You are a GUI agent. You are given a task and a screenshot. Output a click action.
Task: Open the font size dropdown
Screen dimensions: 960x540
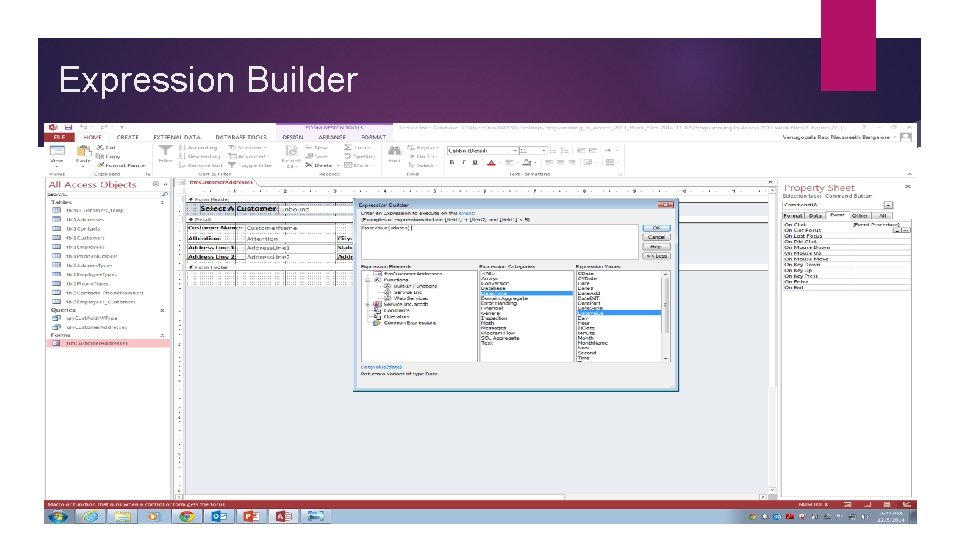point(543,150)
